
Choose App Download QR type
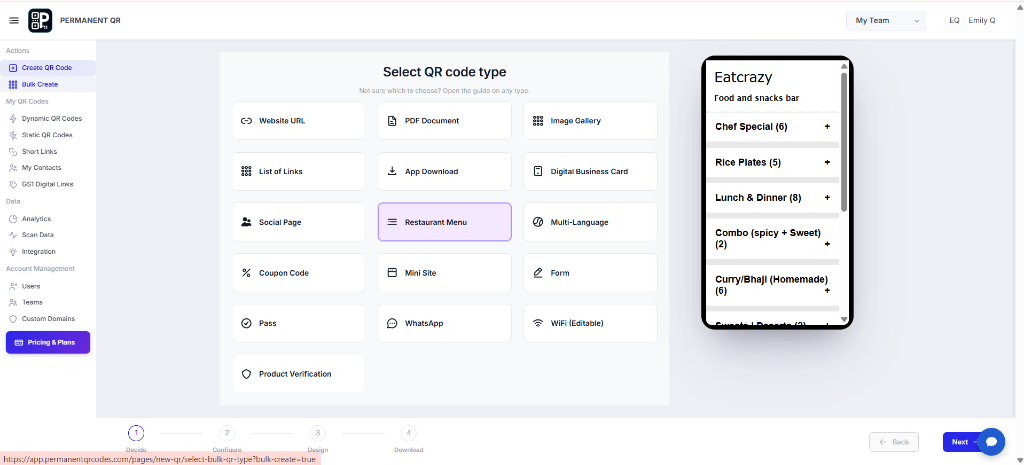(445, 172)
